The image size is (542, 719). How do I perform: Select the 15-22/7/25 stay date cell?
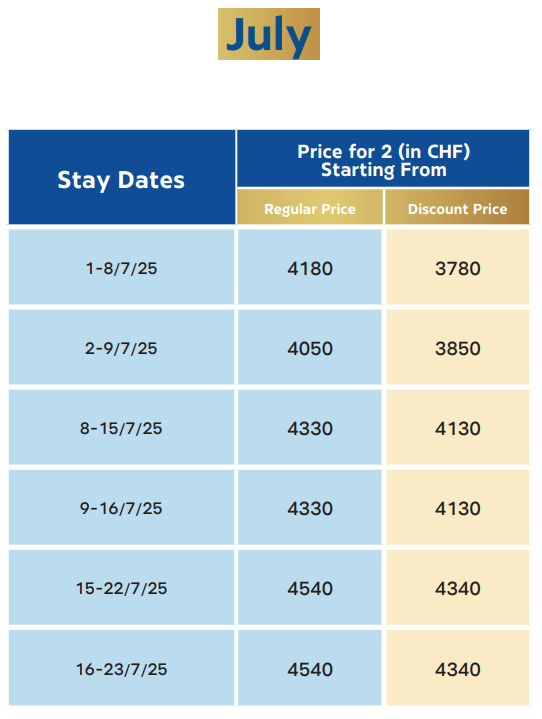pyautogui.click(x=122, y=587)
